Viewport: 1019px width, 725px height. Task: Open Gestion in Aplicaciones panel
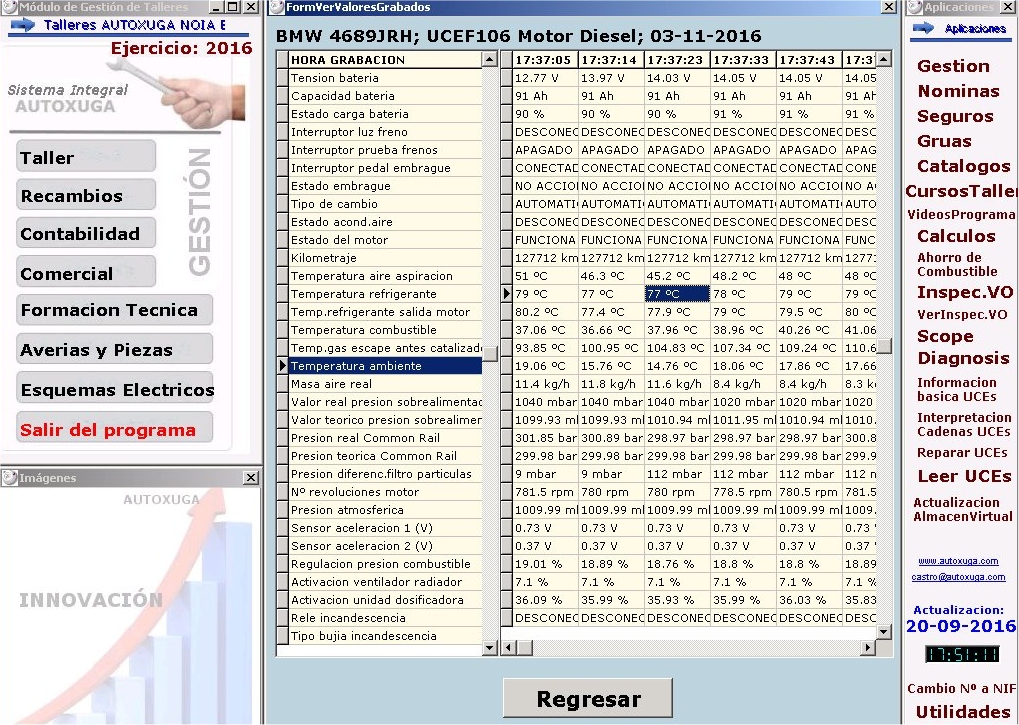953,66
